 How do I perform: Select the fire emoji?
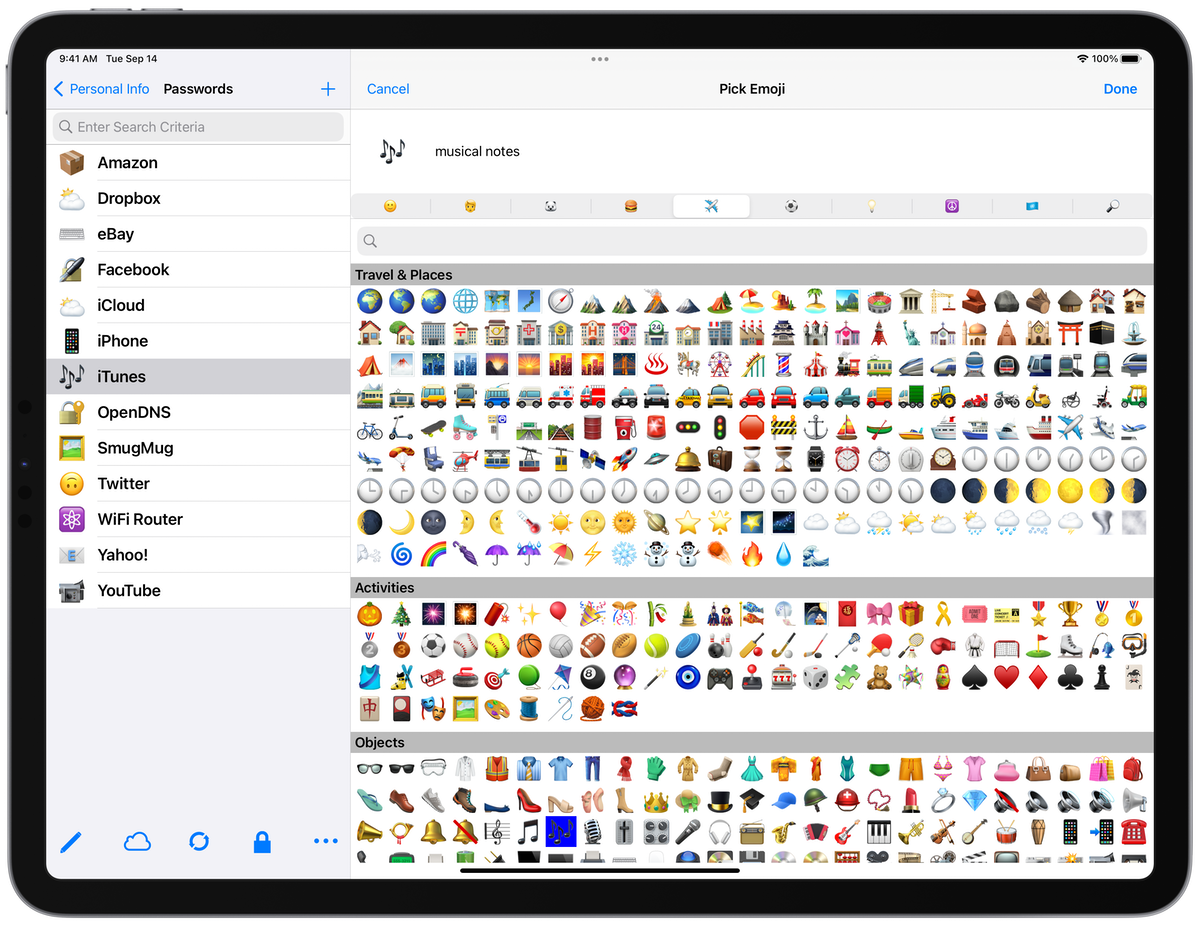(751, 554)
